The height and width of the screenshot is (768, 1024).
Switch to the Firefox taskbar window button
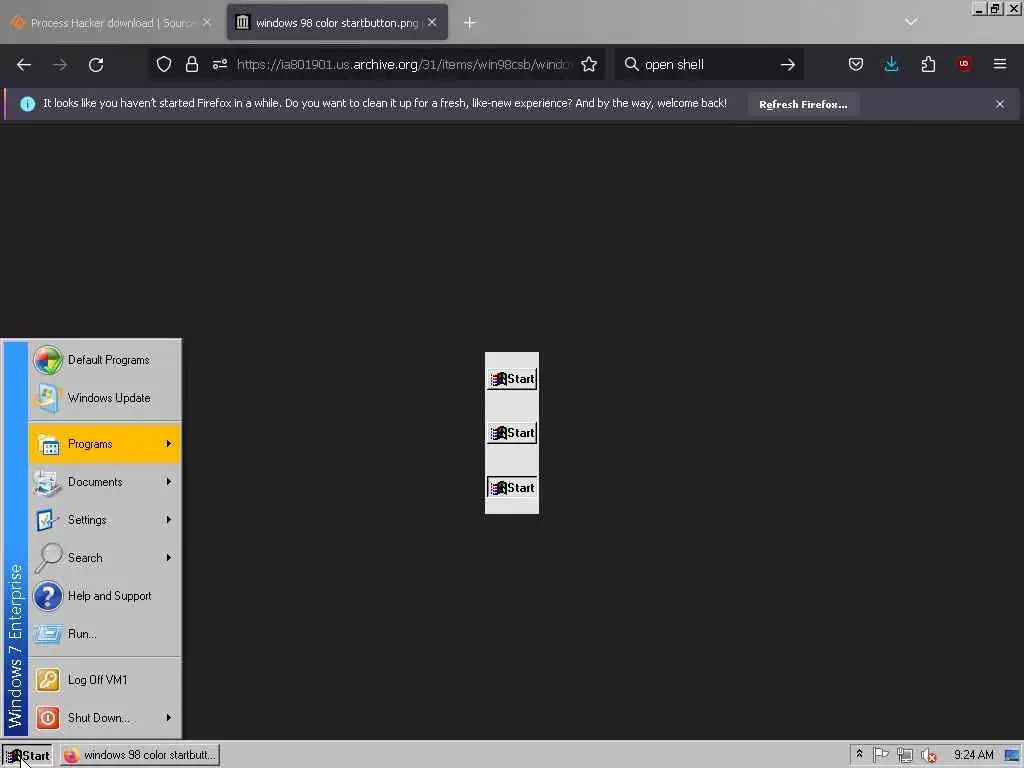(140, 756)
